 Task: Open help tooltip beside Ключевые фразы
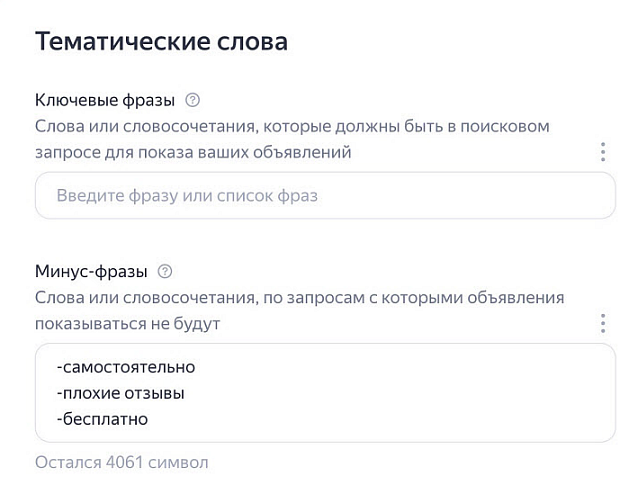click(193, 100)
